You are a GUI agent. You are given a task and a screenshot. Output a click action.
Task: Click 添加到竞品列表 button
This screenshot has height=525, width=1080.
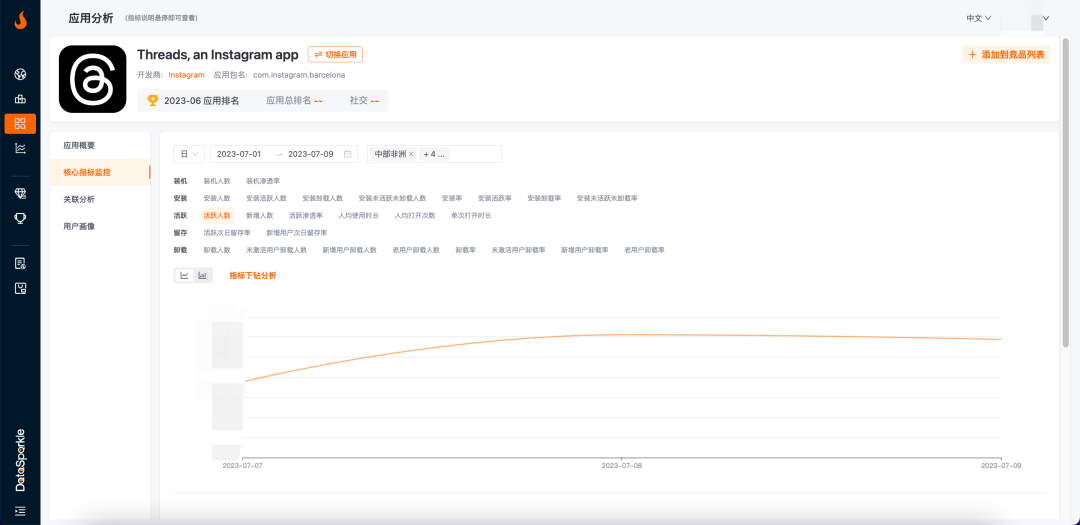[x=1006, y=55]
